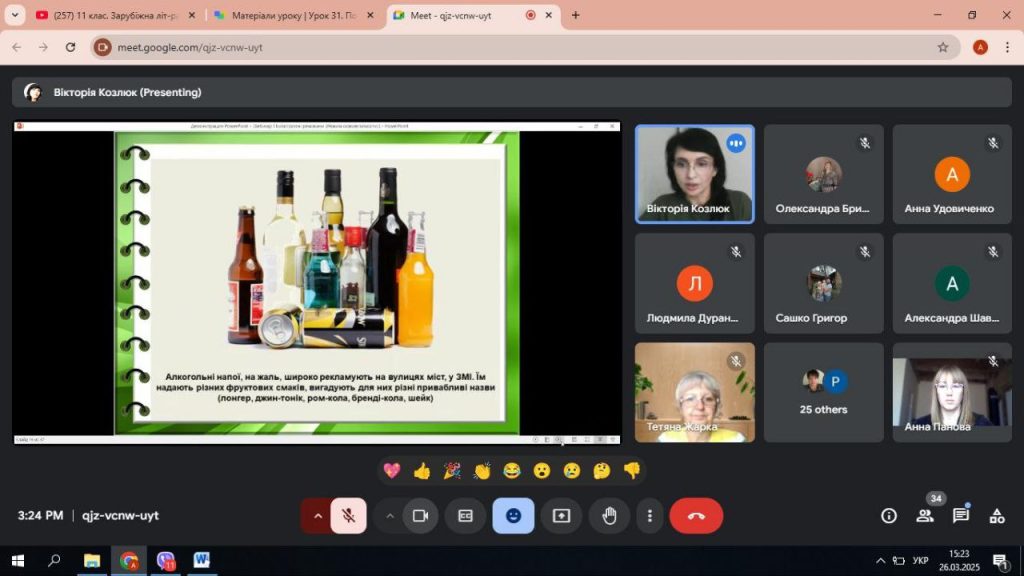Send thumbs up emoji reaction
Viewport: 1024px width, 576px height.
tap(421, 470)
